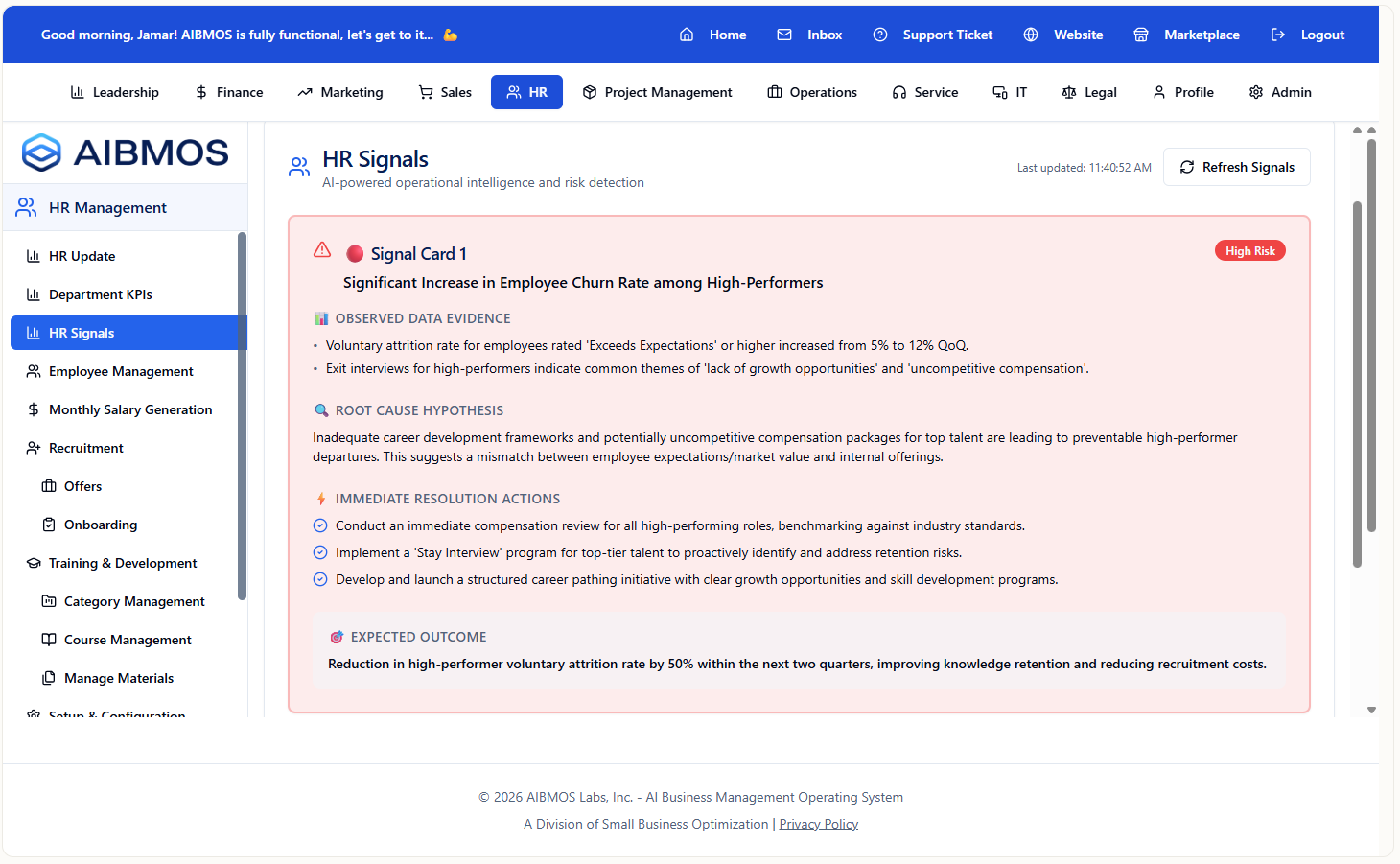Click the Training & Development graduation cap icon
This screenshot has width=1400, height=864.
pos(34,563)
